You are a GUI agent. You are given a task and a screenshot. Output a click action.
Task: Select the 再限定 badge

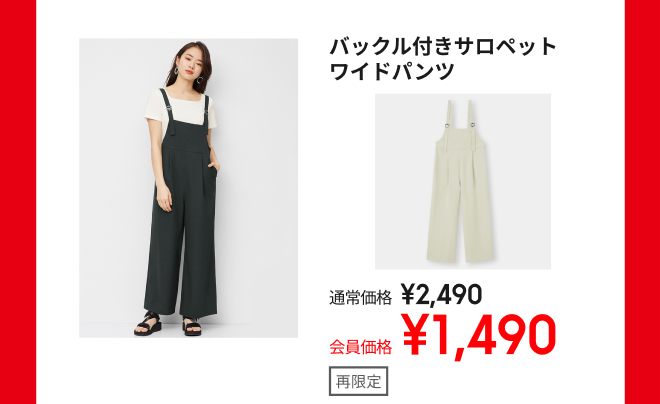coord(358,381)
